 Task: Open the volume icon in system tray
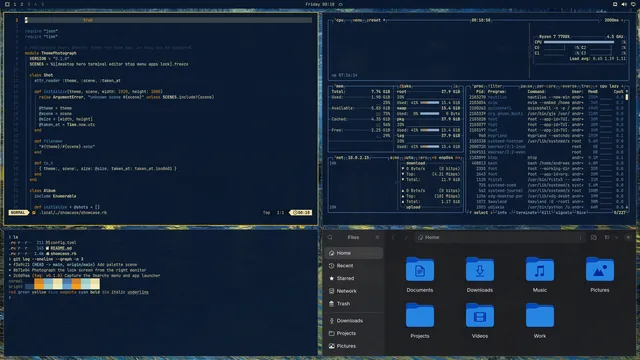click(624, 4)
